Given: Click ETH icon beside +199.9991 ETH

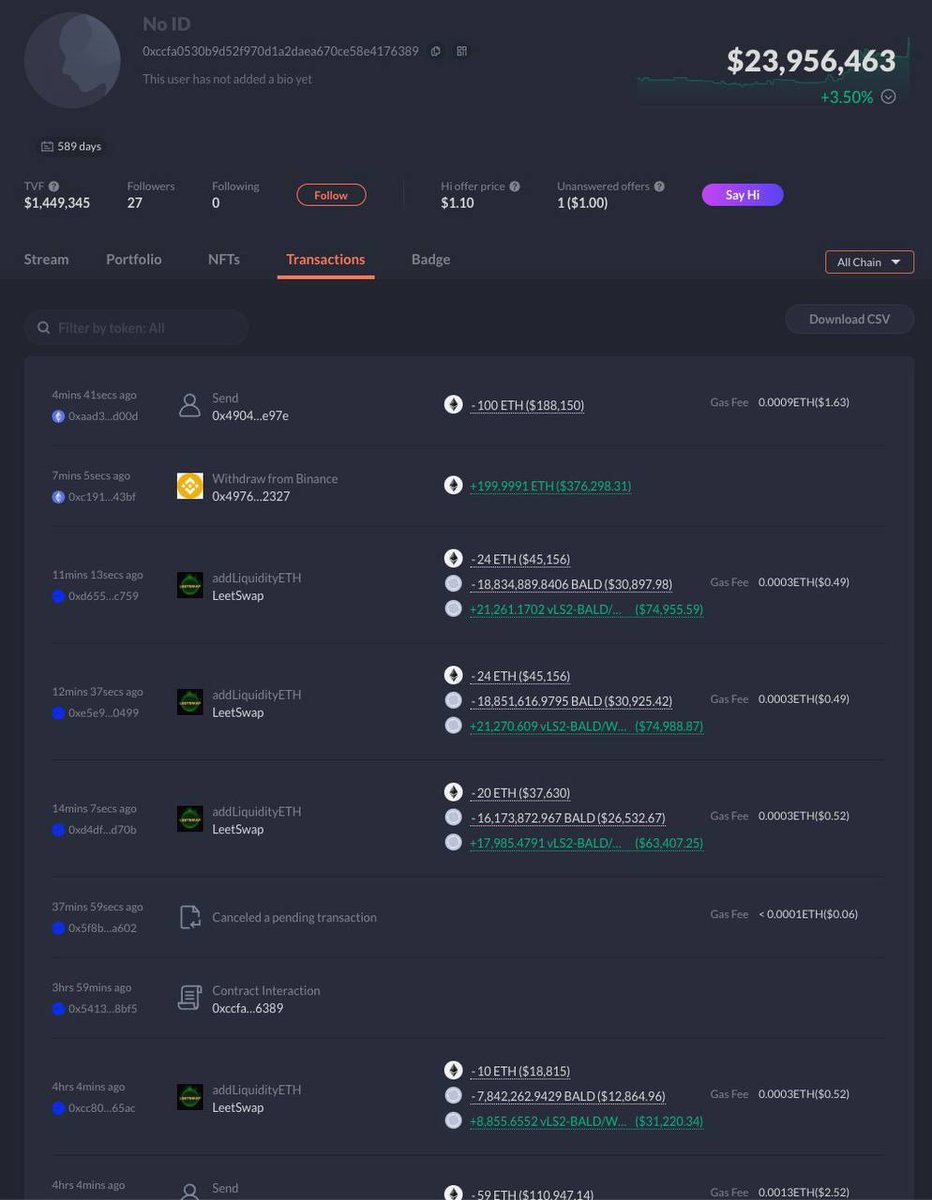Looking at the screenshot, I should pos(453,486).
